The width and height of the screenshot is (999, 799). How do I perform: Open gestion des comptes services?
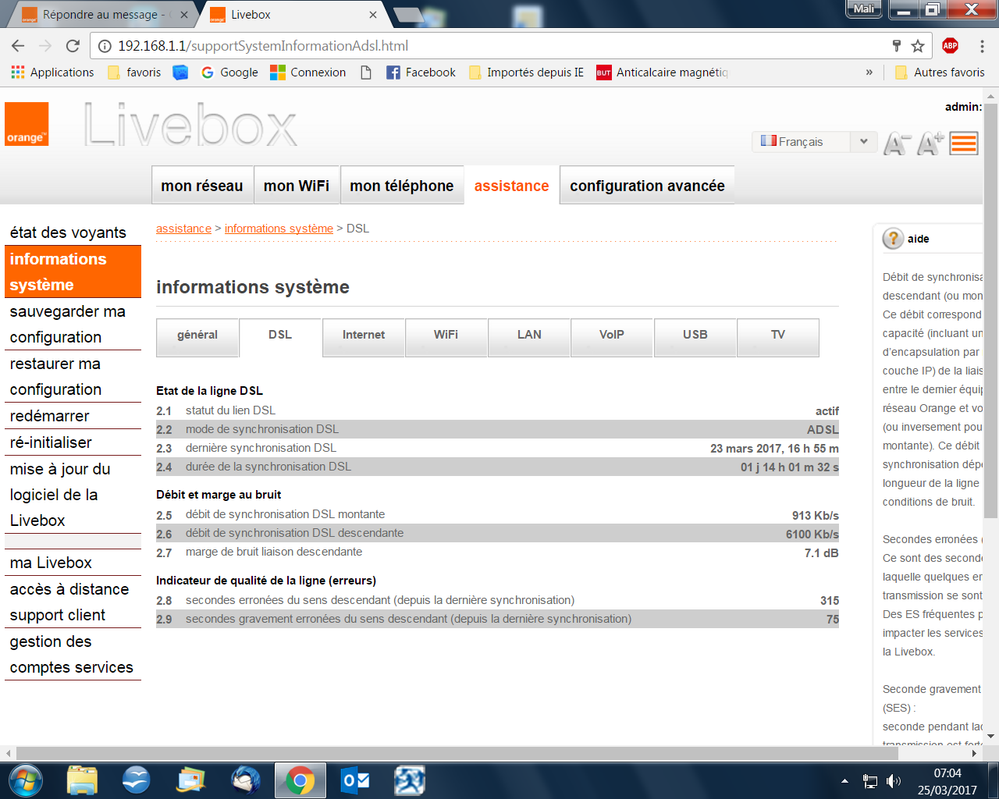point(71,654)
